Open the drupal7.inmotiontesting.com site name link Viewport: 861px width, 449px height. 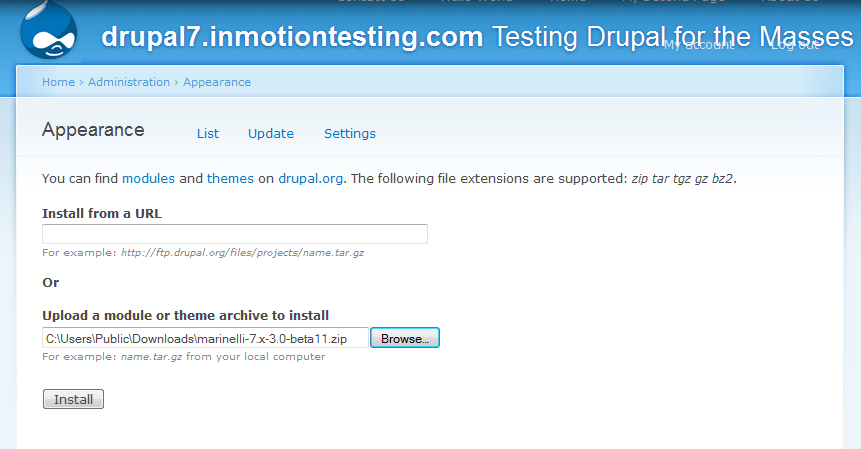click(292, 38)
